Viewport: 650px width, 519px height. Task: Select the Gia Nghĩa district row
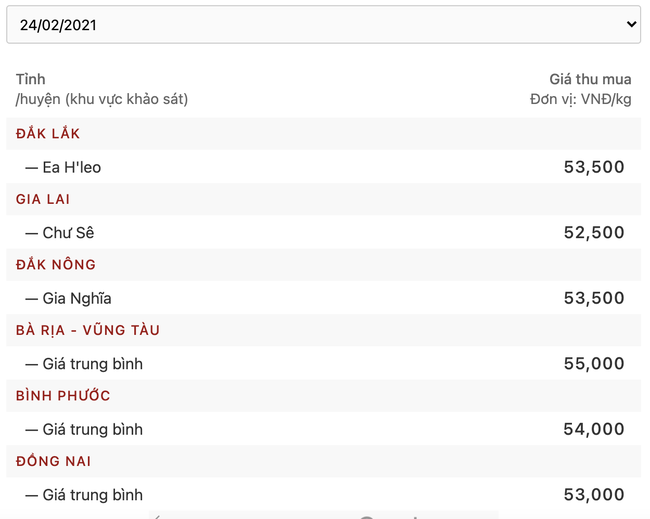pos(323,298)
